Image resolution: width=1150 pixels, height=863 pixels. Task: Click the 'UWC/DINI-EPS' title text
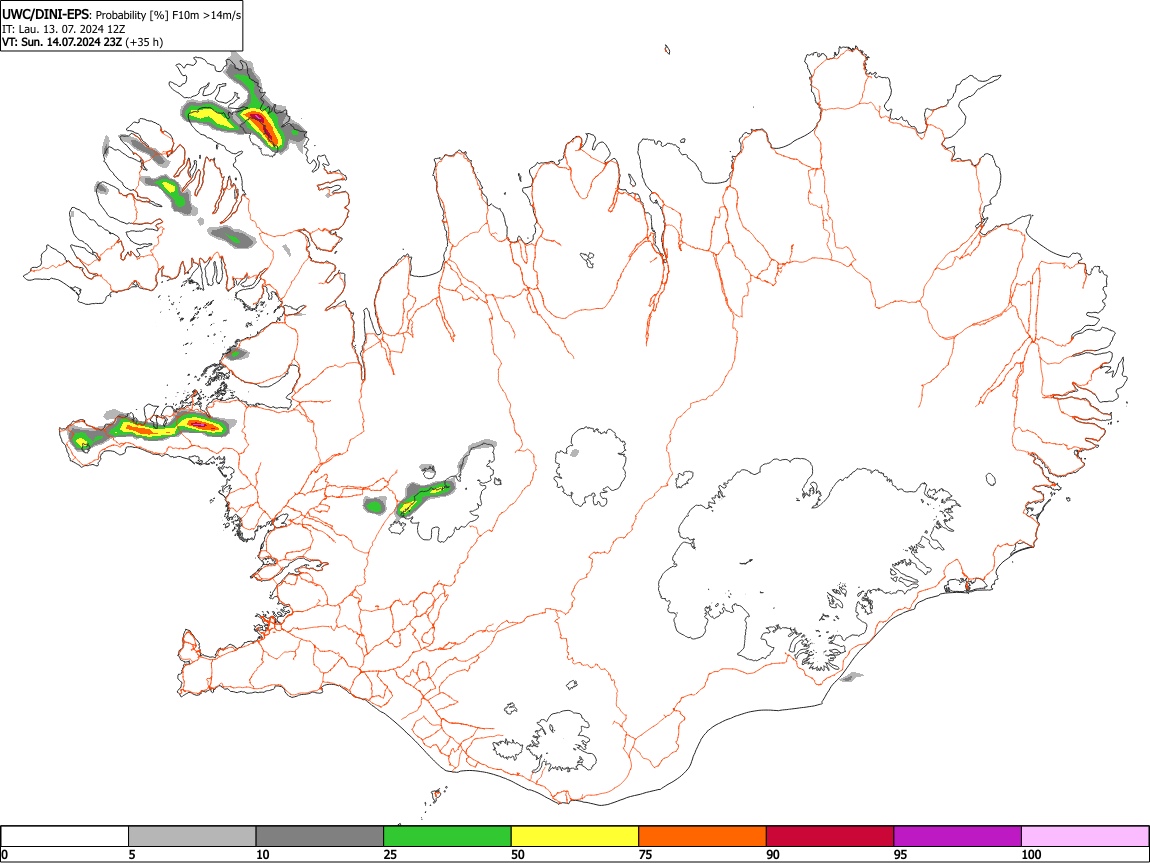(45, 15)
